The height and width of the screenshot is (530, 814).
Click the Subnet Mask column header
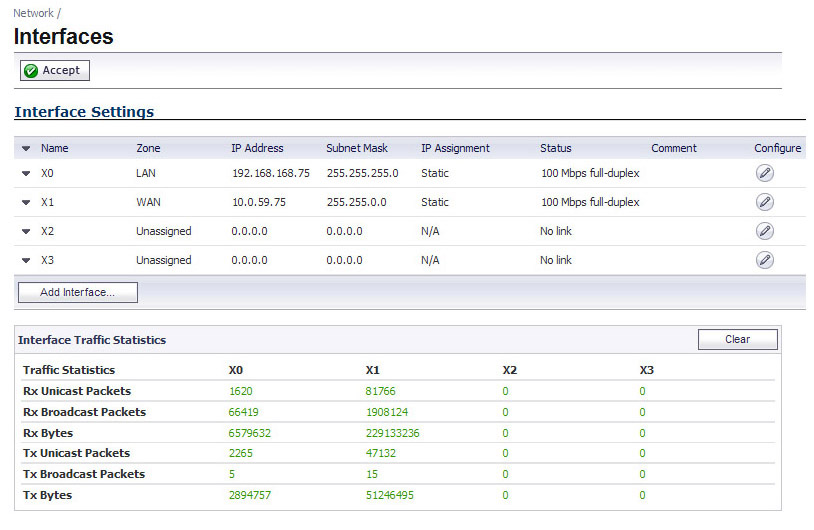tap(357, 148)
